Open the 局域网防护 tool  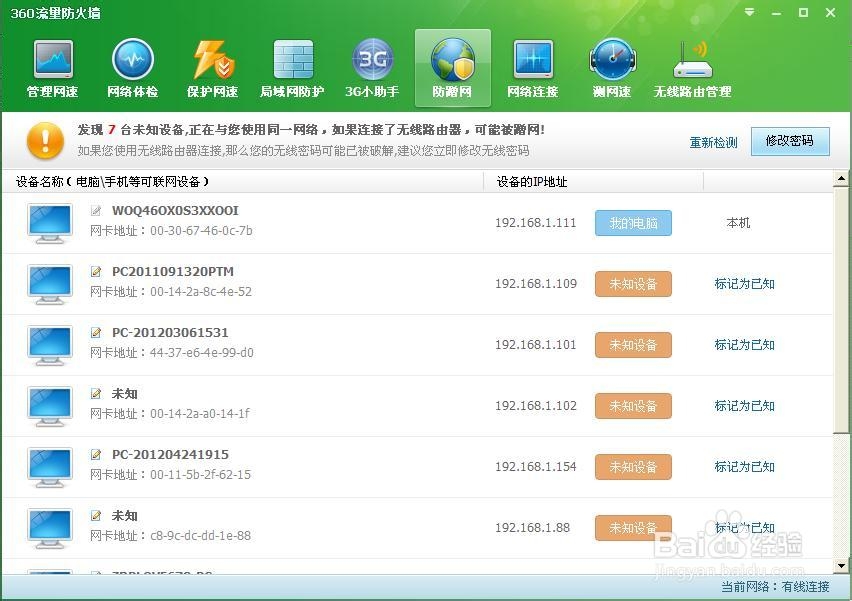[292, 68]
